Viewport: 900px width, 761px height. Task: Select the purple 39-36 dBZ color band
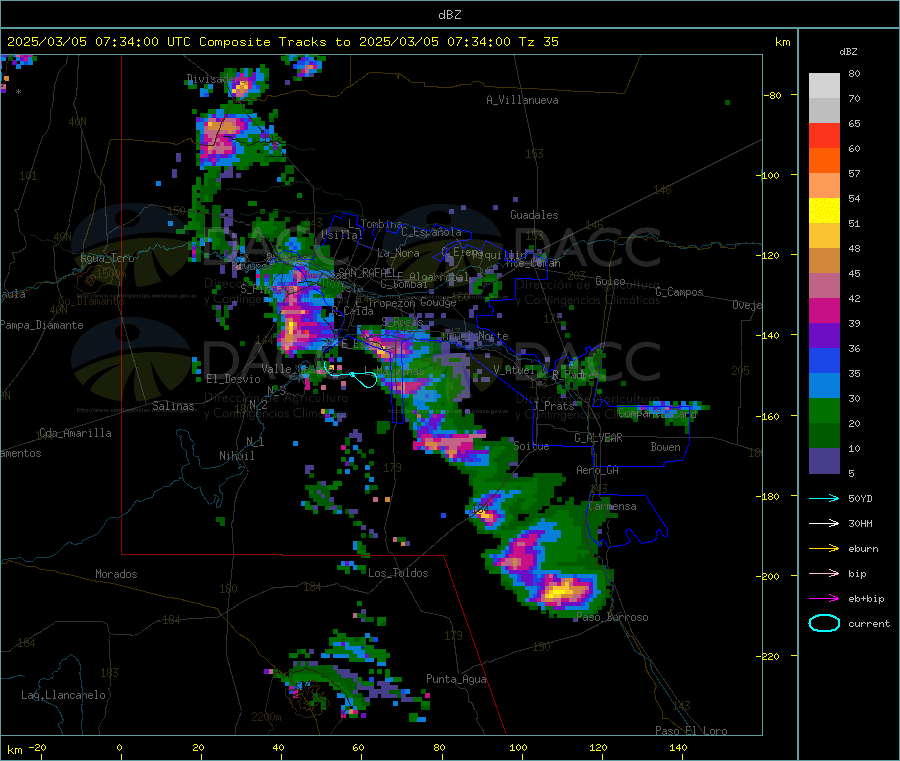(x=824, y=336)
